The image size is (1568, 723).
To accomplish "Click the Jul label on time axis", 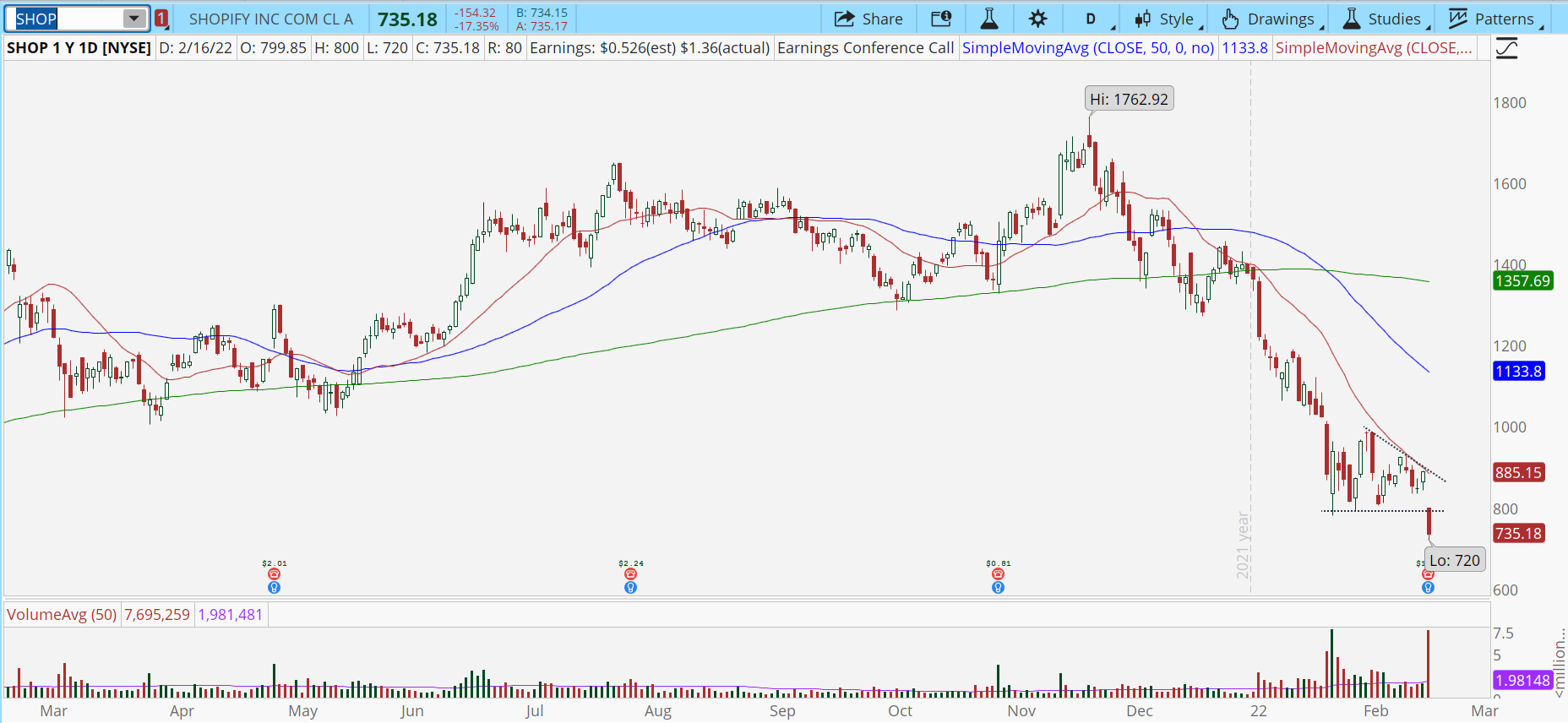I will (x=534, y=711).
